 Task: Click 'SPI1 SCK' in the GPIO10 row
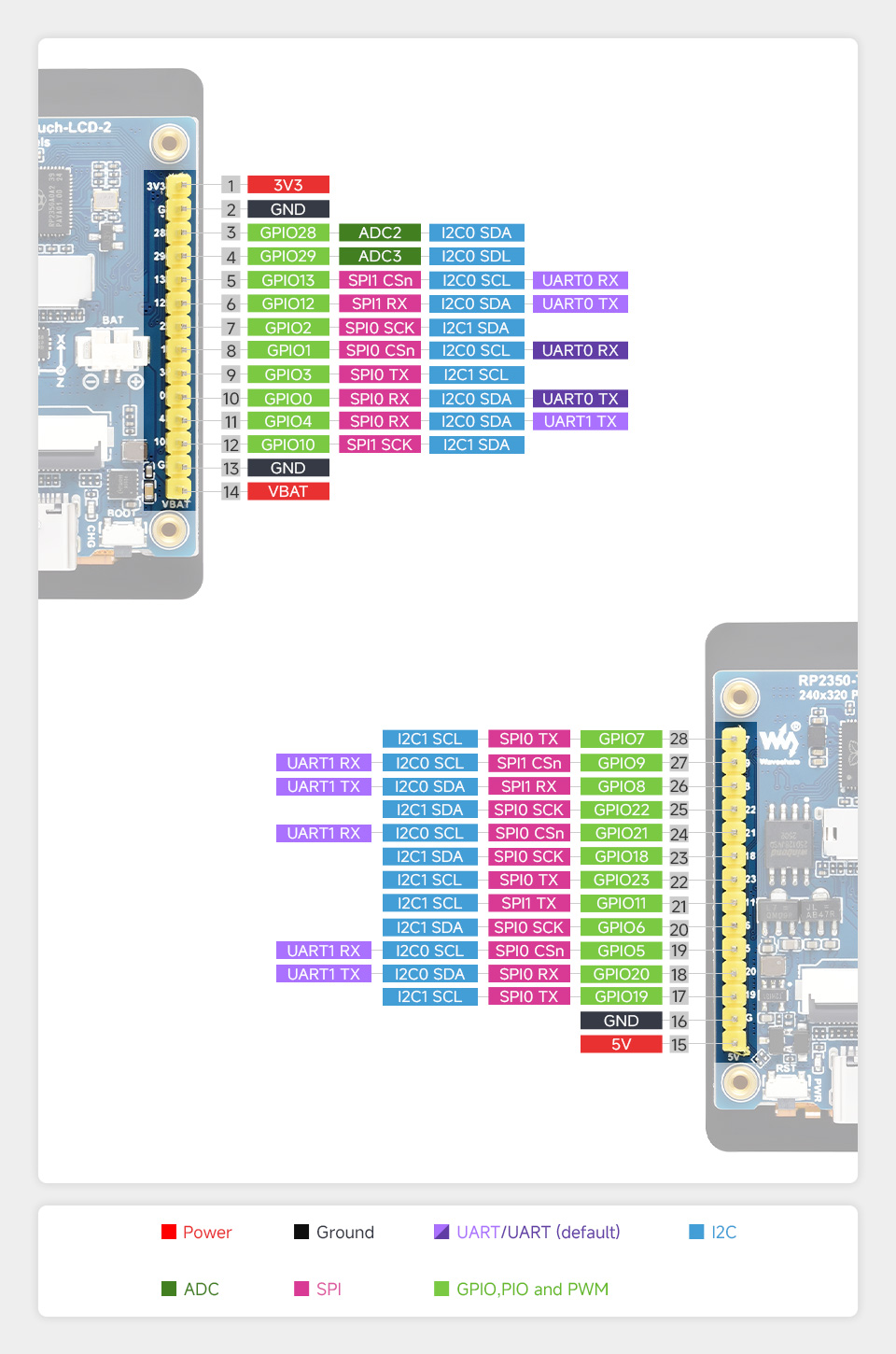pyautogui.click(x=380, y=444)
